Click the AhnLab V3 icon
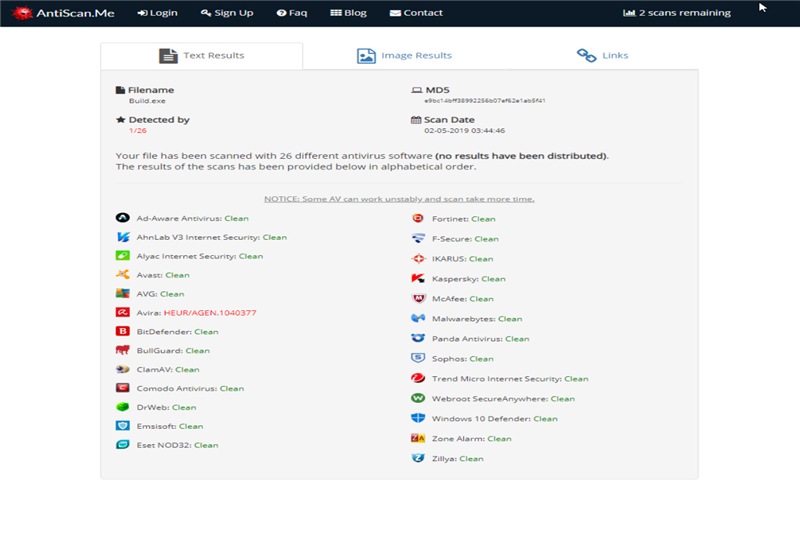The width and height of the screenshot is (800, 549). 123,237
